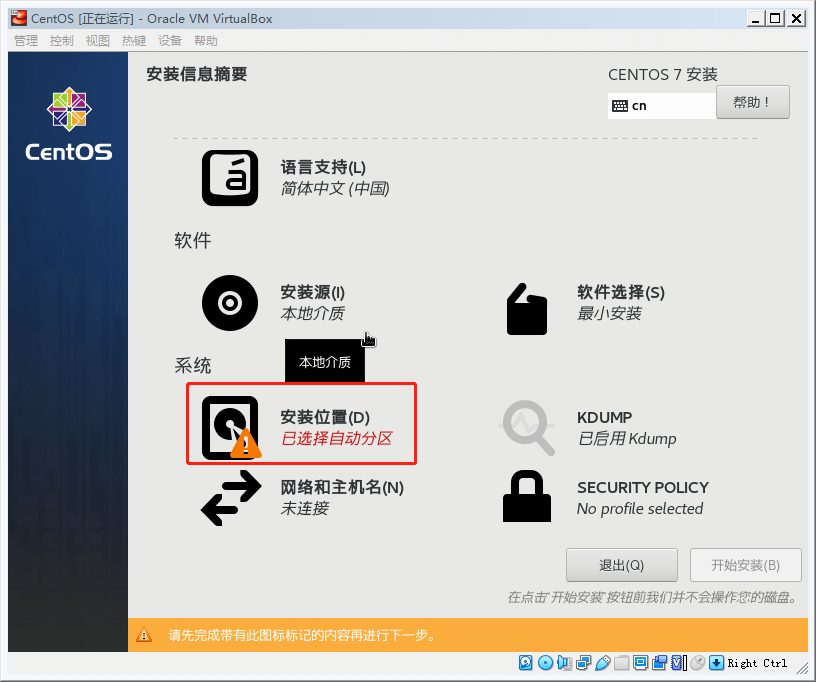Select the 安装位置(D) label
The width and height of the screenshot is (816, 682).
click(x=325, y=417)
